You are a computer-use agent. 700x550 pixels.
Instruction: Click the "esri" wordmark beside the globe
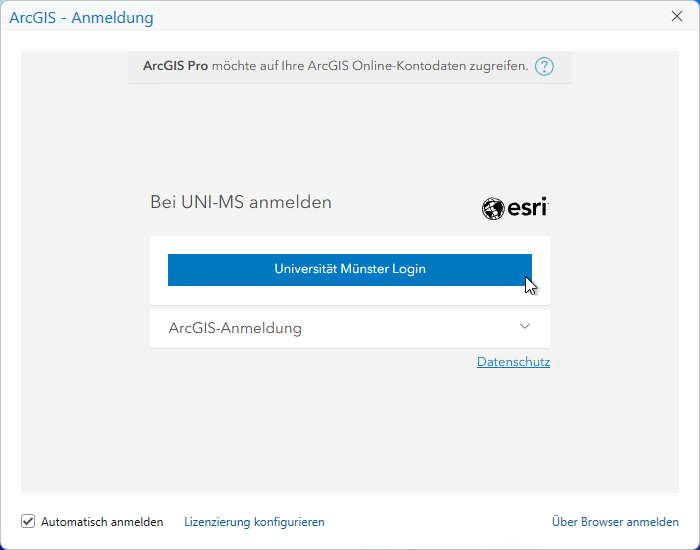pos(527,208)
